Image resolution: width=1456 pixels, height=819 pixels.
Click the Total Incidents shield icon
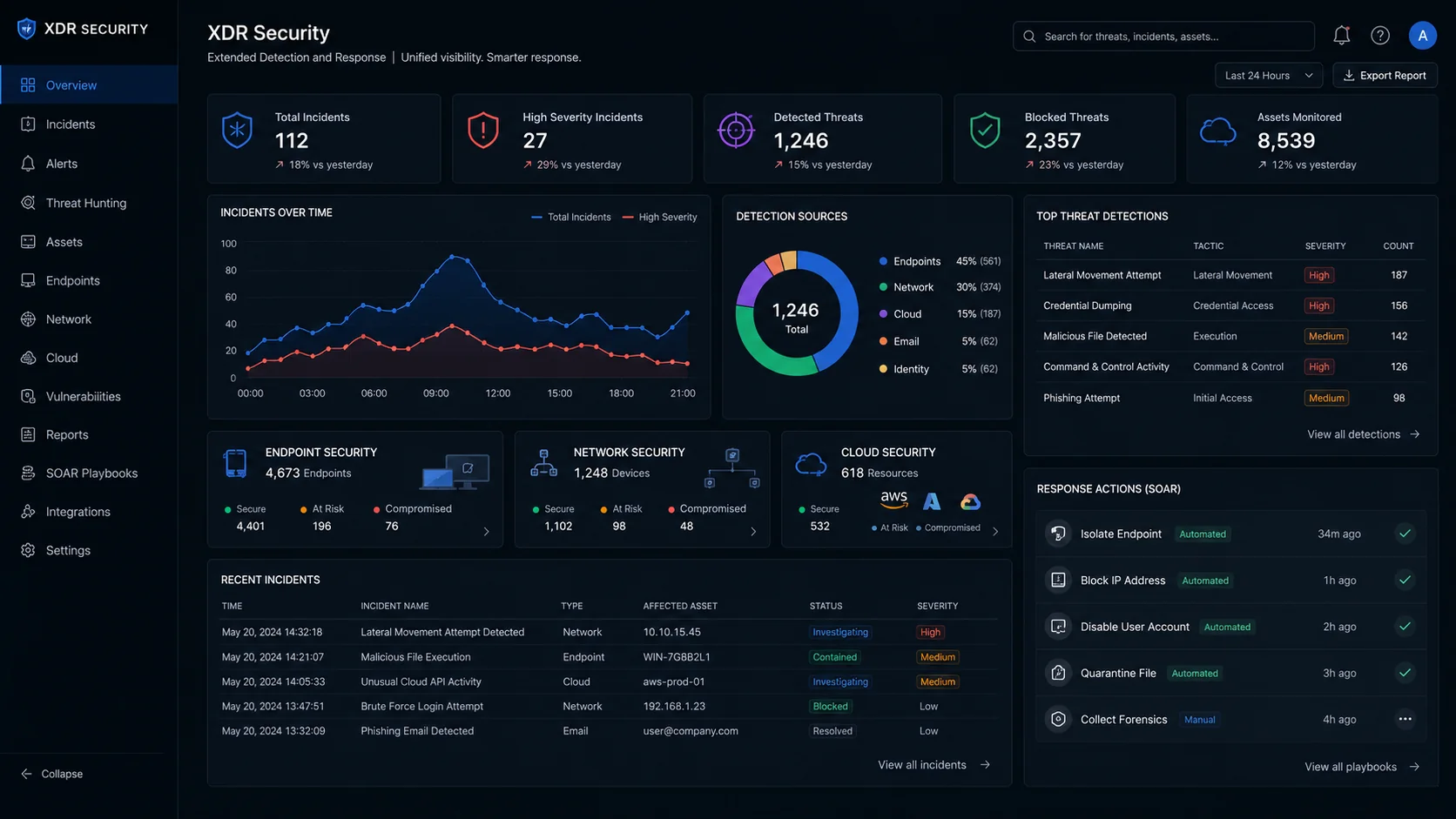coord(237,131)
